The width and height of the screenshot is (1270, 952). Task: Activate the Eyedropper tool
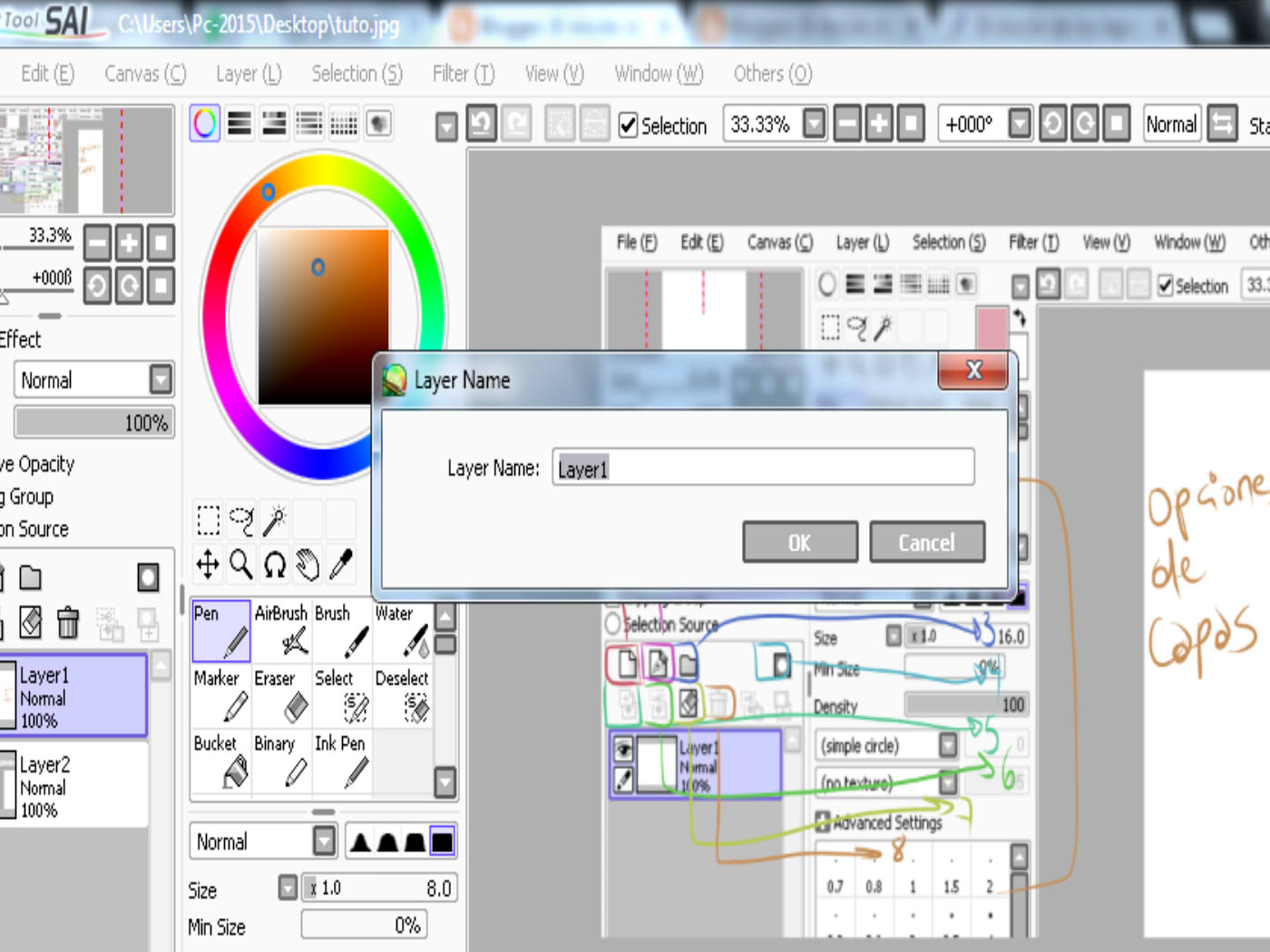[340, 564]
